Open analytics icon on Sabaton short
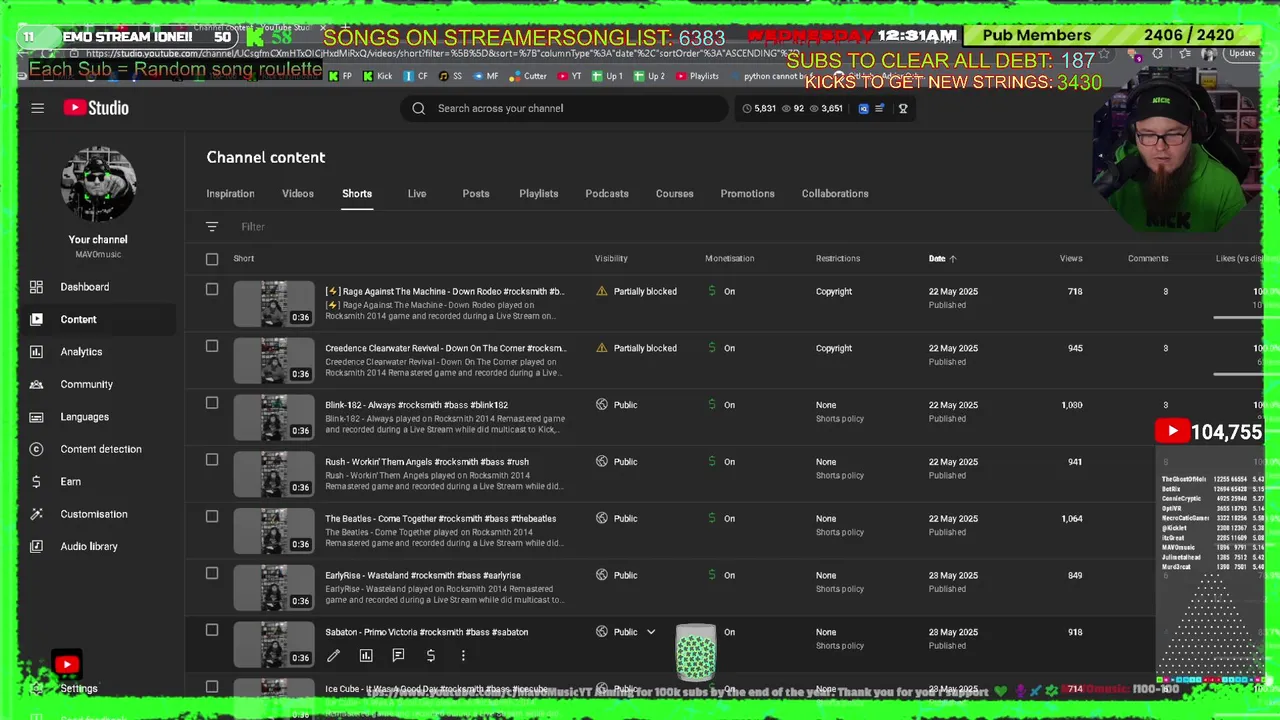This screenshot has height=720, width=1280. [366, 656]
